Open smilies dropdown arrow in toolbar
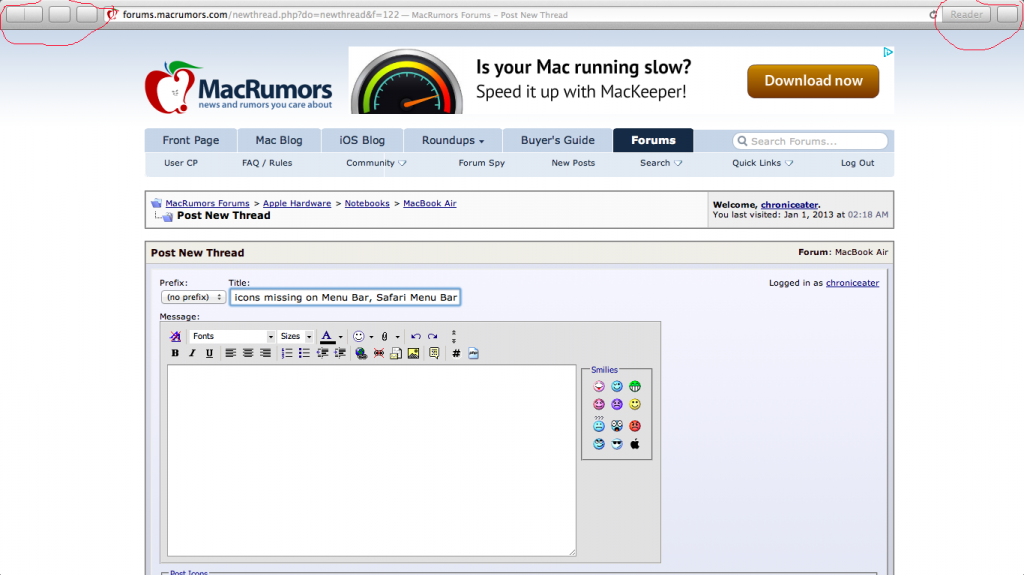The image size is (1024, 575). [x=371, y=337]
